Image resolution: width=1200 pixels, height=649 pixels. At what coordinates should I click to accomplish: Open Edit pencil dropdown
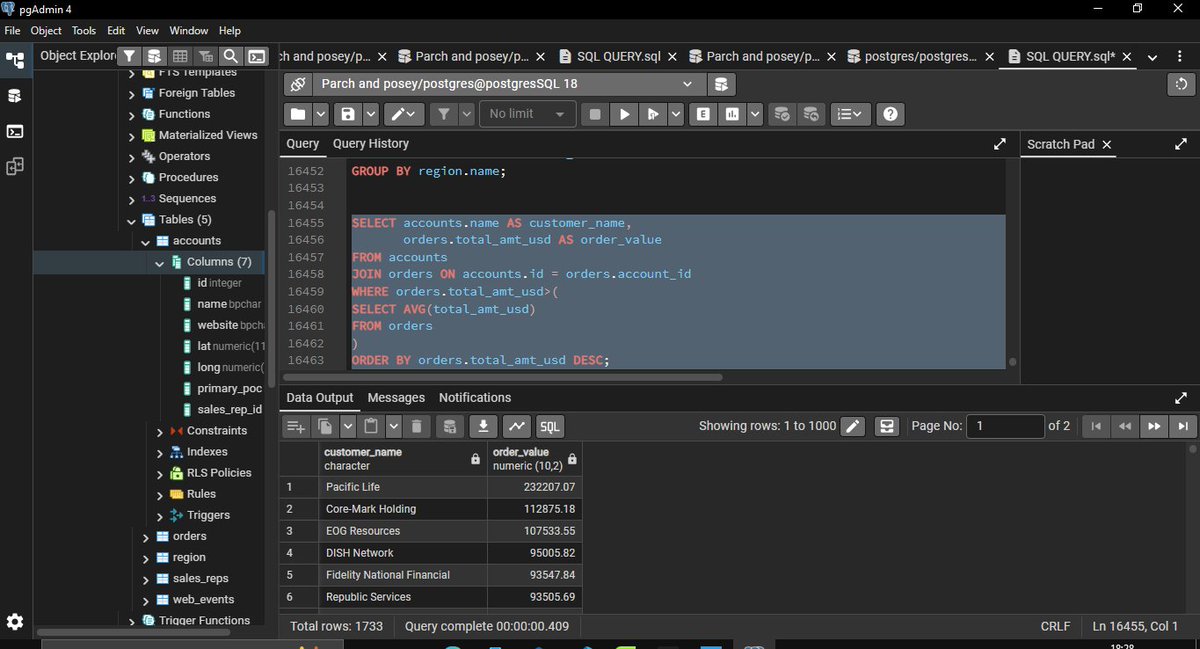(405, 114)
